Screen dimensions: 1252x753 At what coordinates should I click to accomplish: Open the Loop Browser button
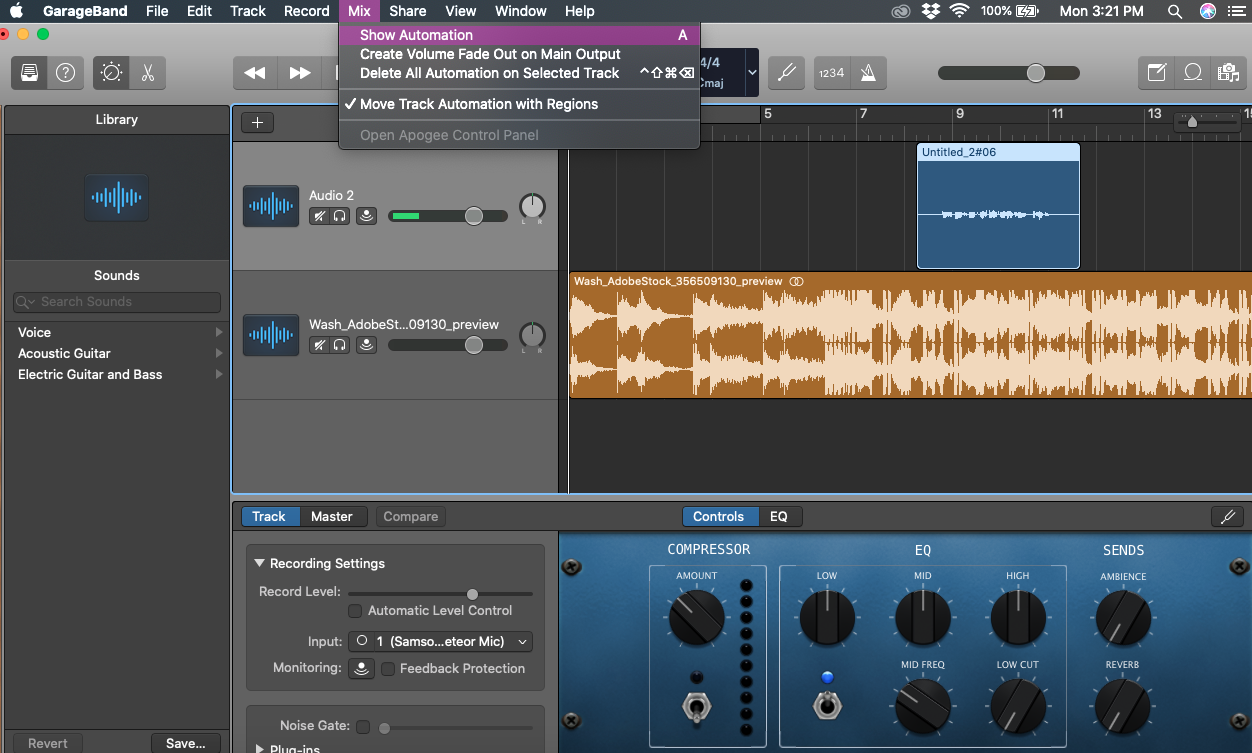(1193, 73)
